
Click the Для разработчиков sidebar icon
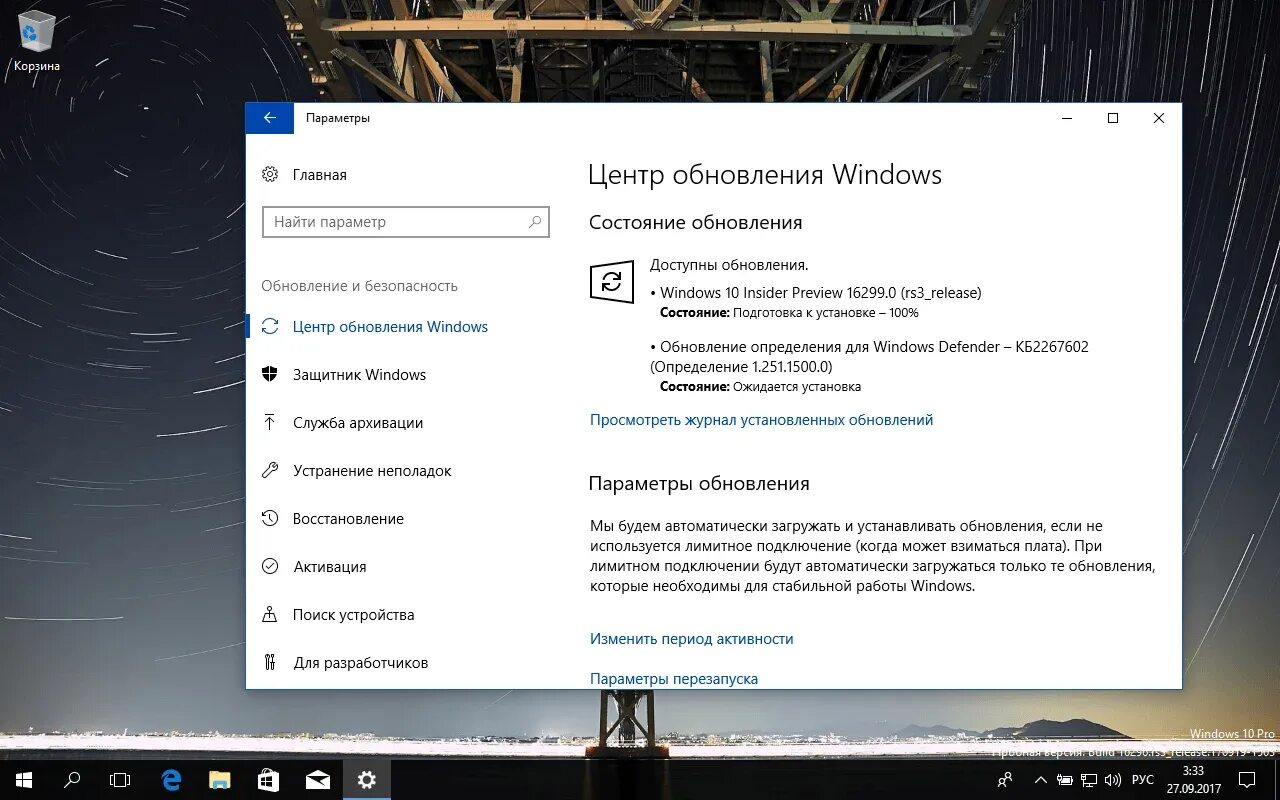269,662
